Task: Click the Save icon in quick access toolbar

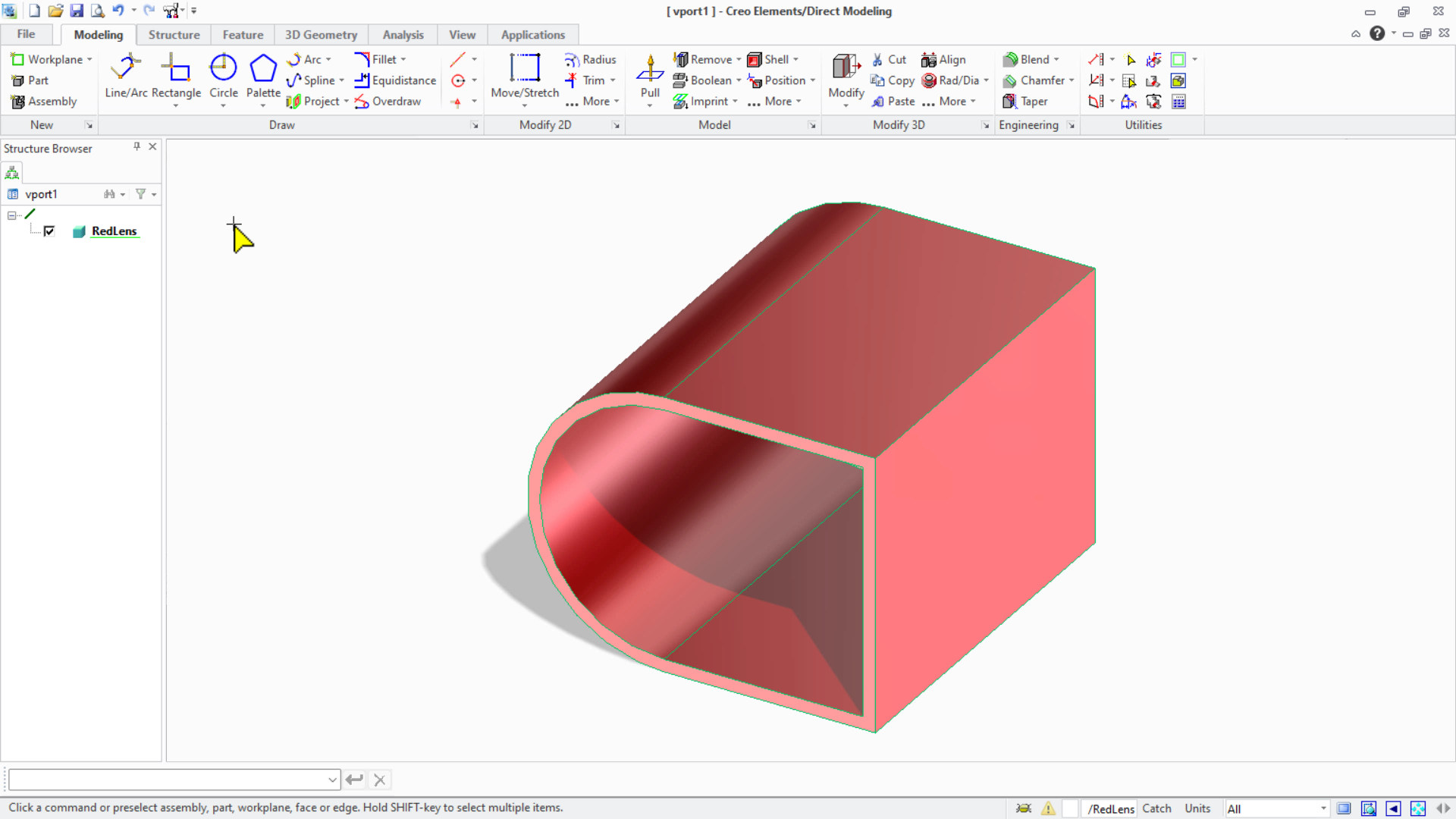Action: tap(77, 11)
